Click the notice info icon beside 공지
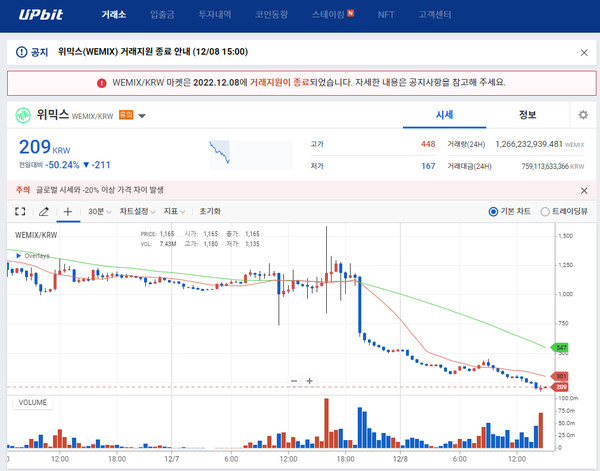The width and height of the screenshot is (600, 471). [21, 52]
